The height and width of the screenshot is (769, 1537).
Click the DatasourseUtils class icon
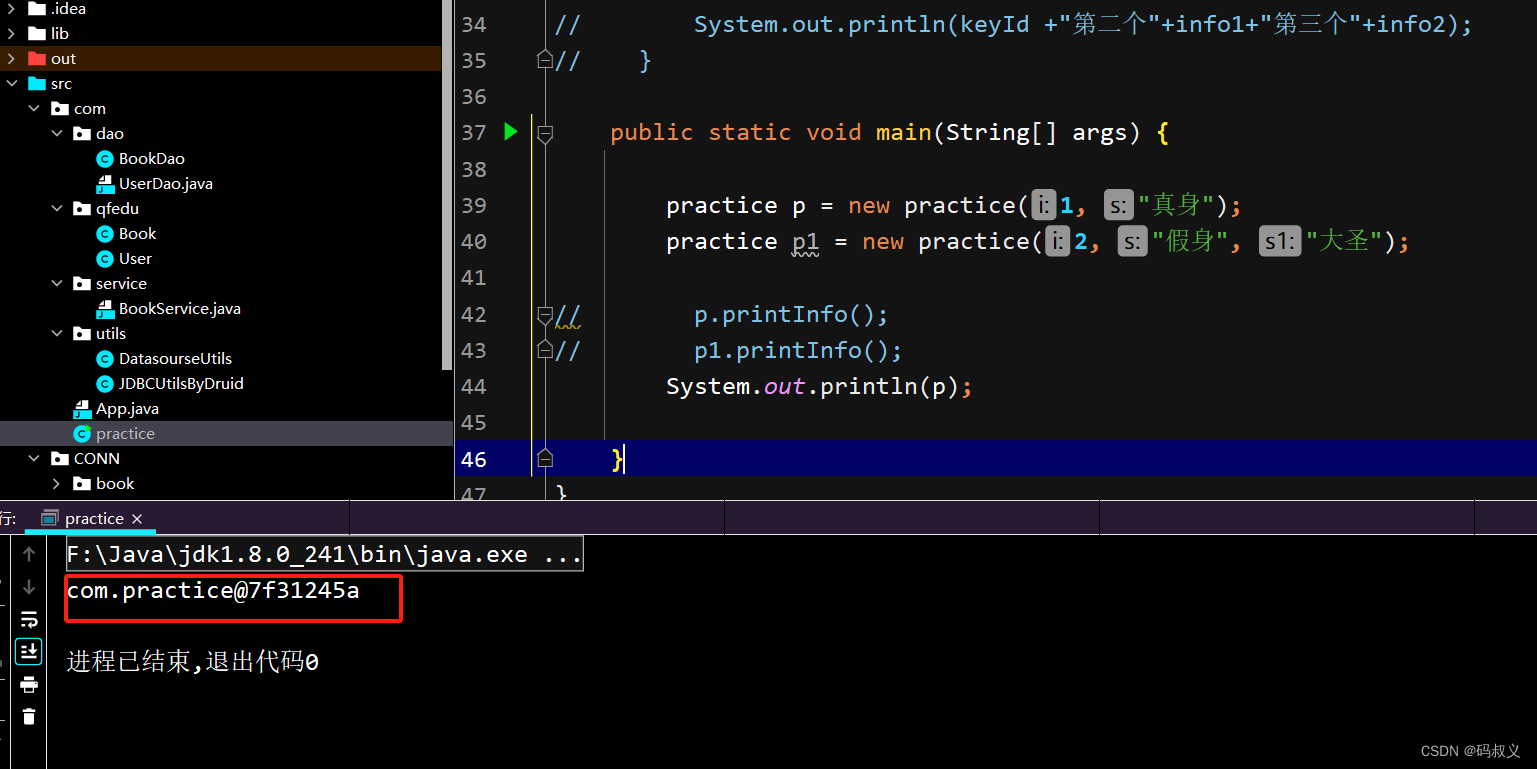point(105,359)
